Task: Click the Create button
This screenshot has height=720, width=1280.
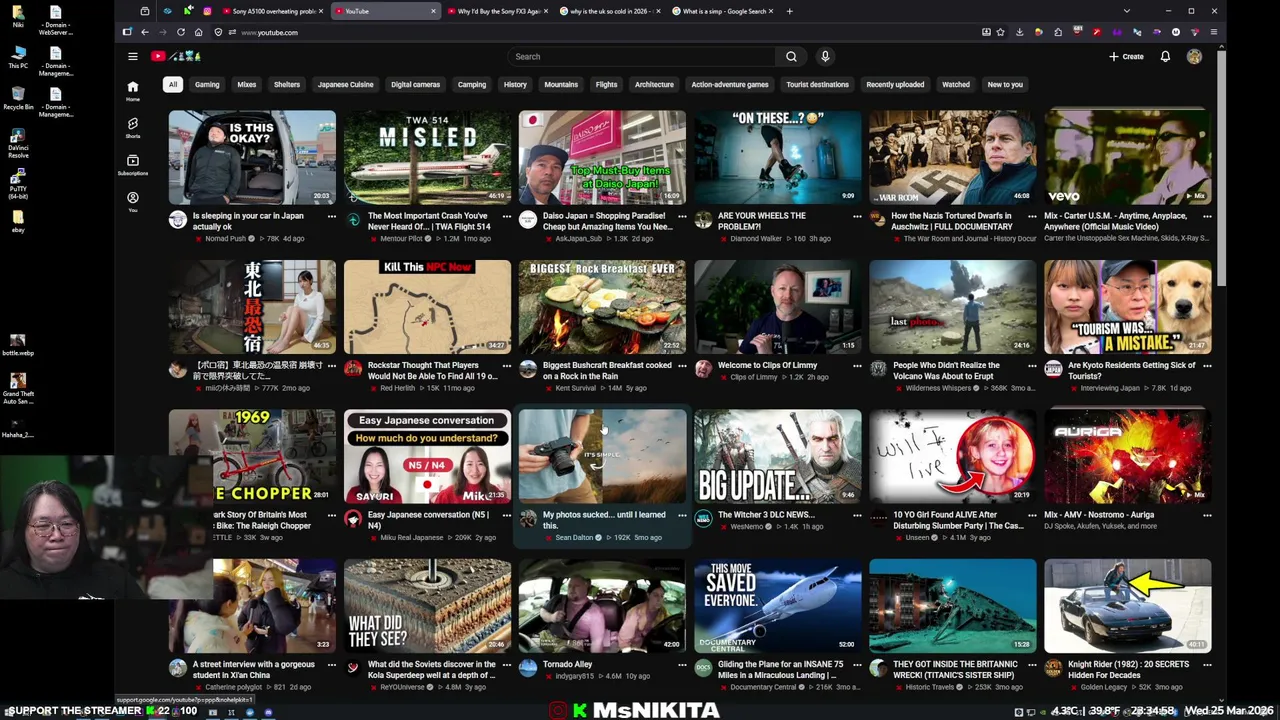Action: tap(1126, 56)
